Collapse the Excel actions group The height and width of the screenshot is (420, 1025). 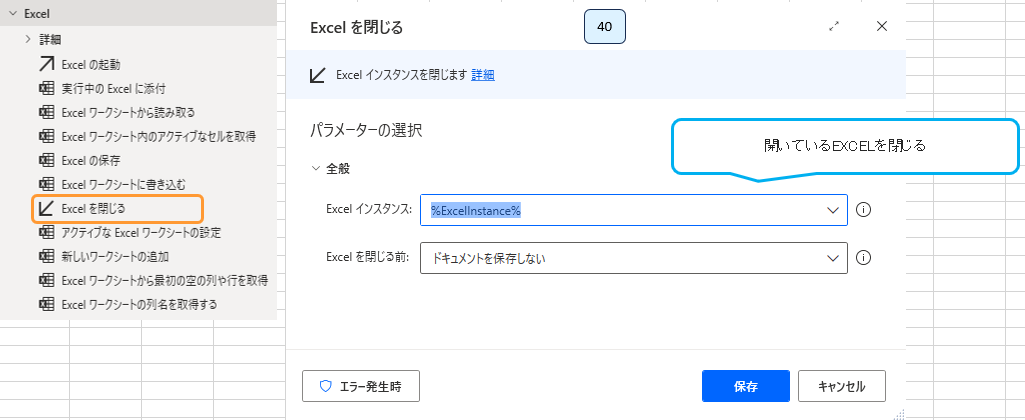click(11, 15)
